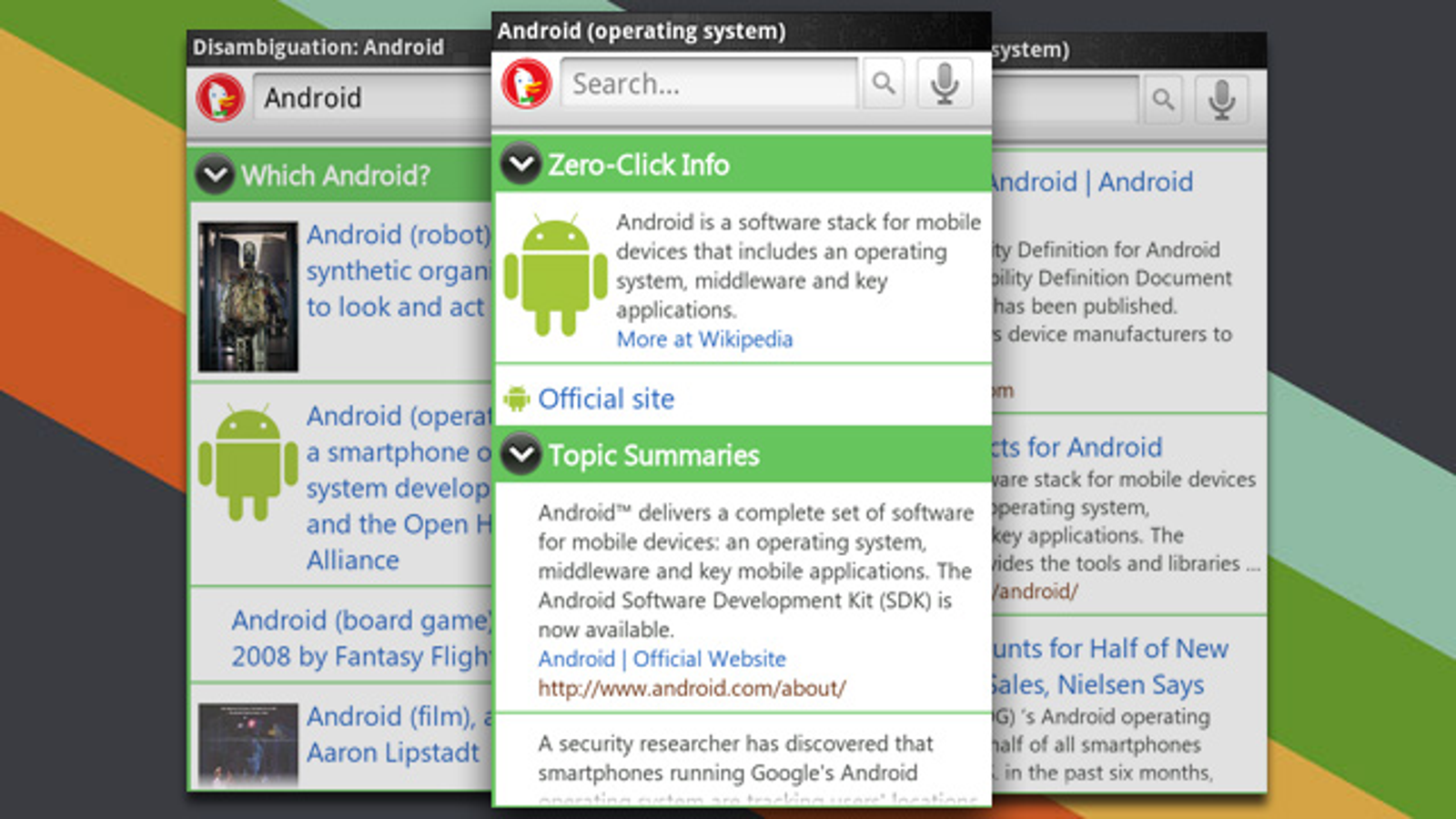Tap the magnifier search button in right screen

coord(1162,99)
